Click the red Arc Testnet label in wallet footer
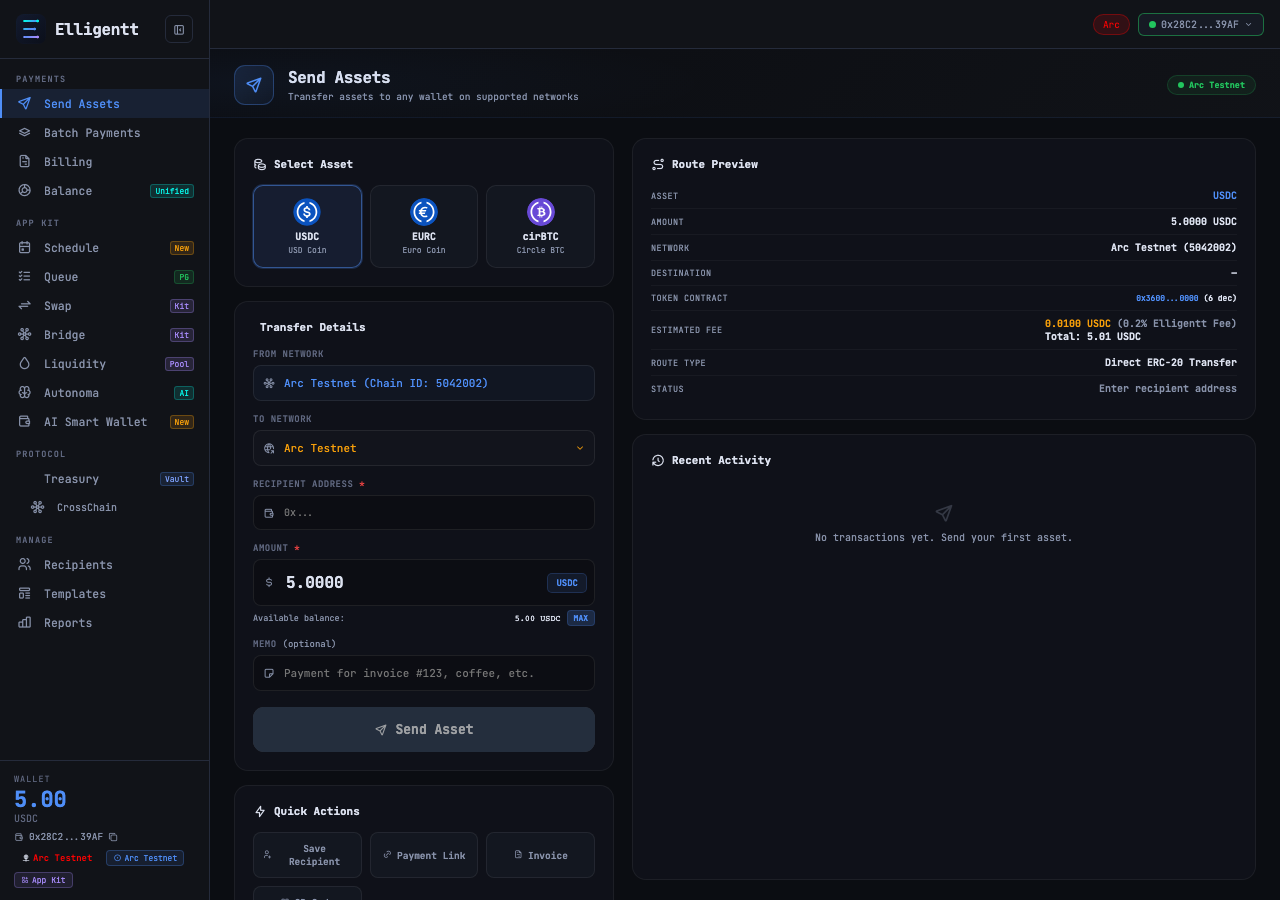This screenshot has height=900, width=1280. pos(57,858)
